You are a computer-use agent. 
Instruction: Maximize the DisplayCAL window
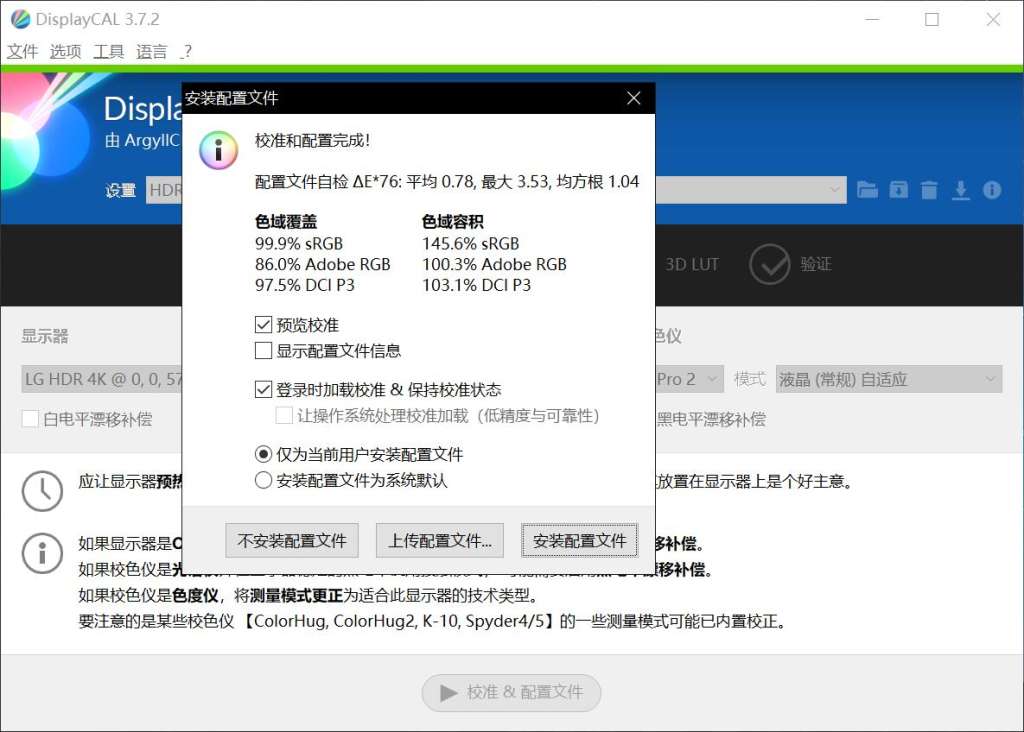932,19
